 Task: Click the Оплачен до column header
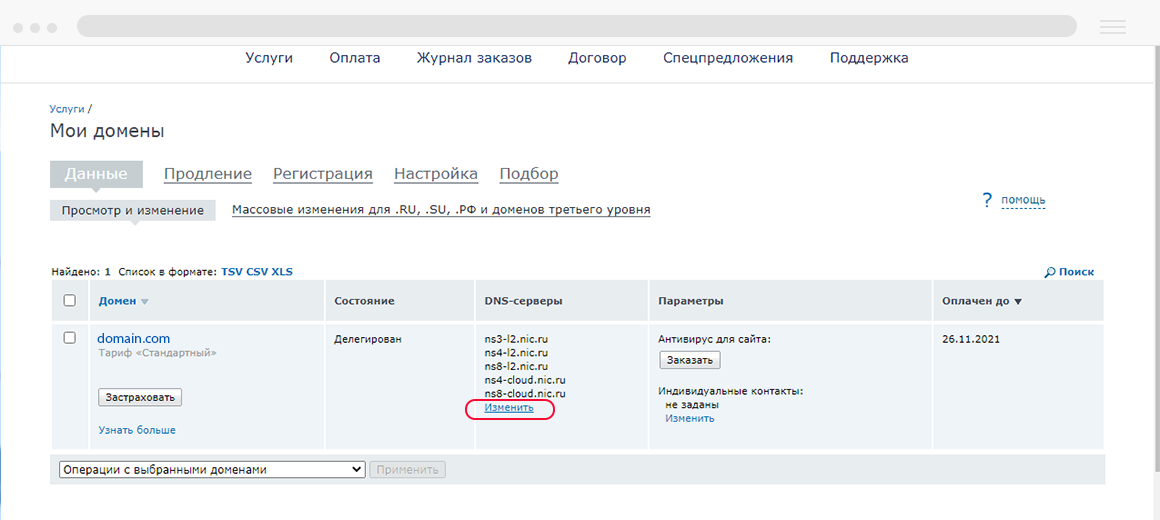(976, 301)
